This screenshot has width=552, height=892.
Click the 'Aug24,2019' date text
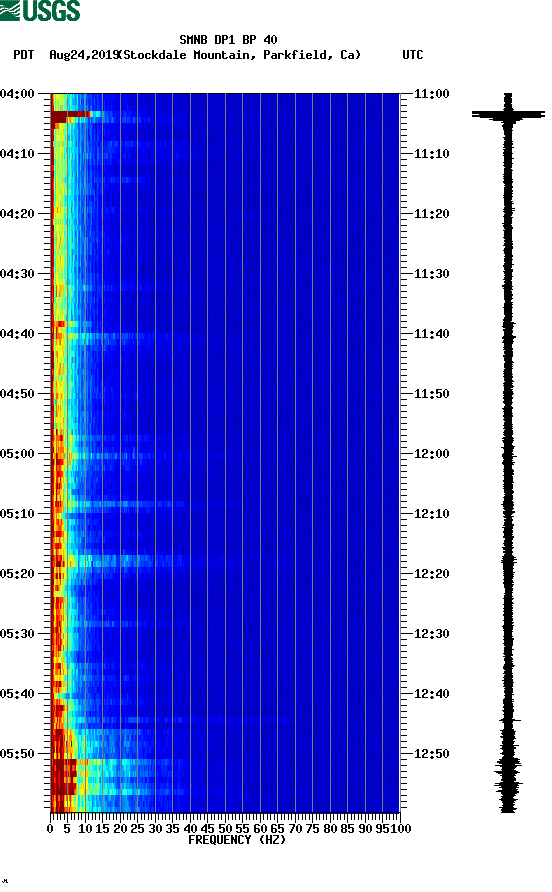[x=84, y=55]
